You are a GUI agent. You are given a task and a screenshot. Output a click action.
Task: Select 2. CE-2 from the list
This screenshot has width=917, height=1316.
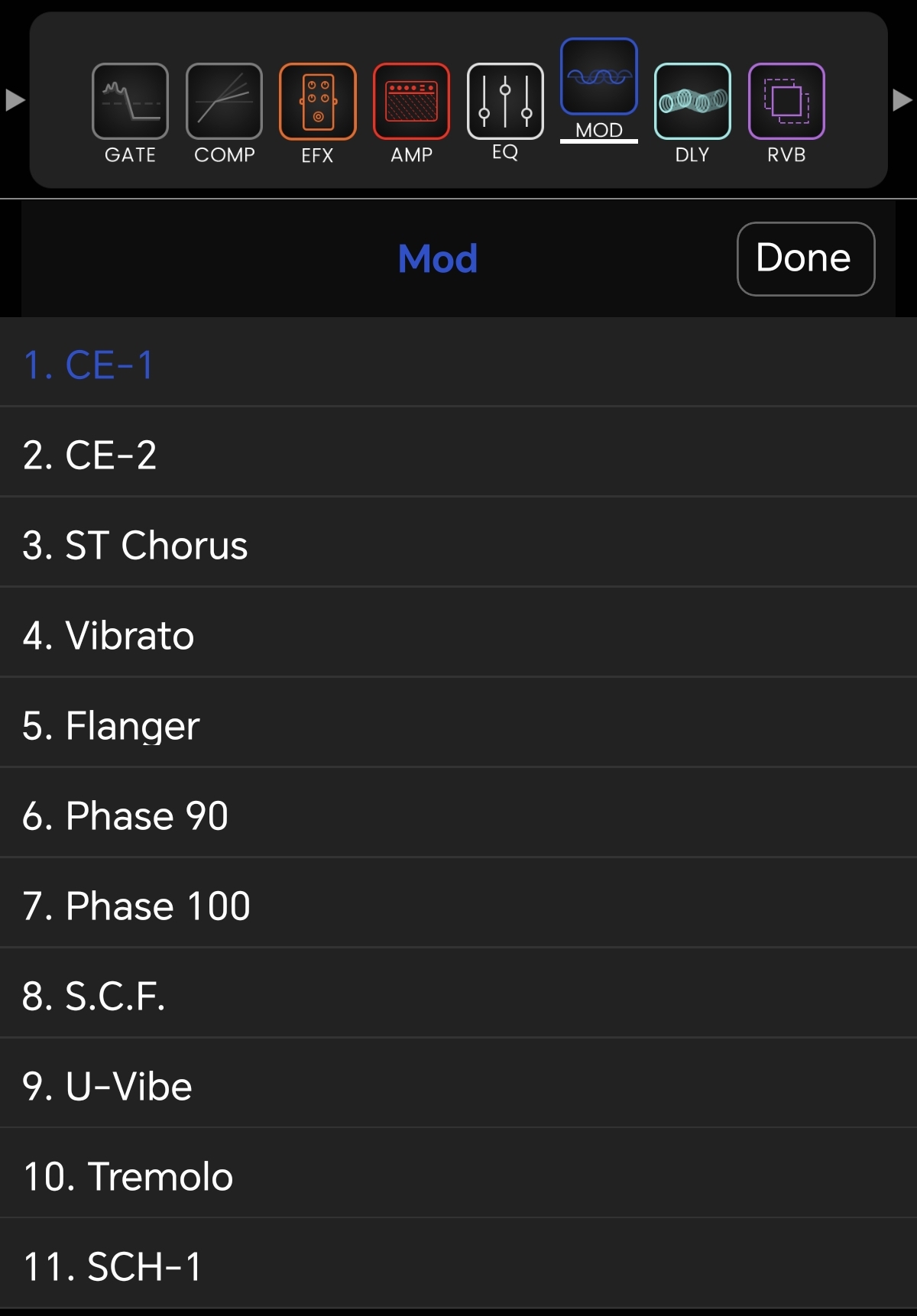click(458, 452)
